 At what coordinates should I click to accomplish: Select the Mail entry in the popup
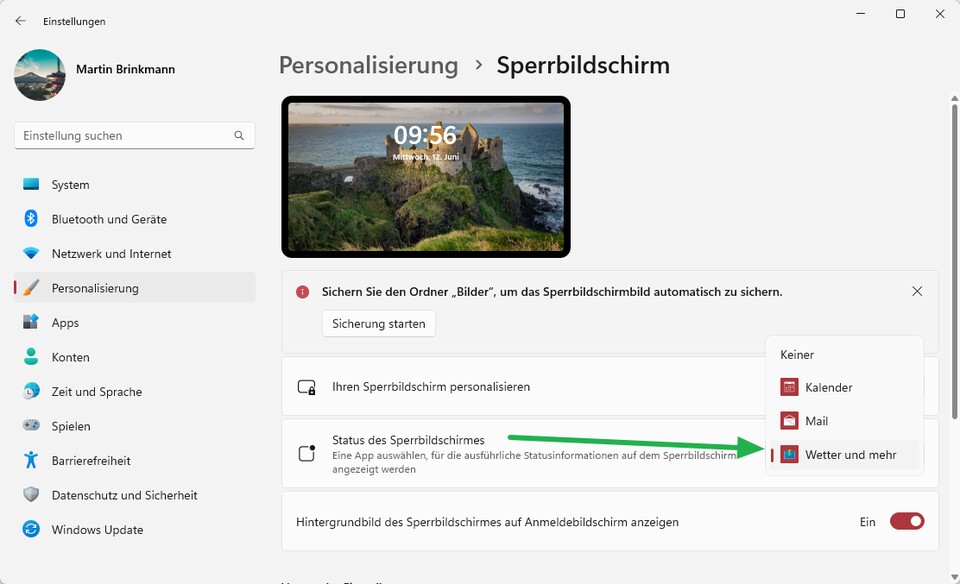[x=819, y=420]
